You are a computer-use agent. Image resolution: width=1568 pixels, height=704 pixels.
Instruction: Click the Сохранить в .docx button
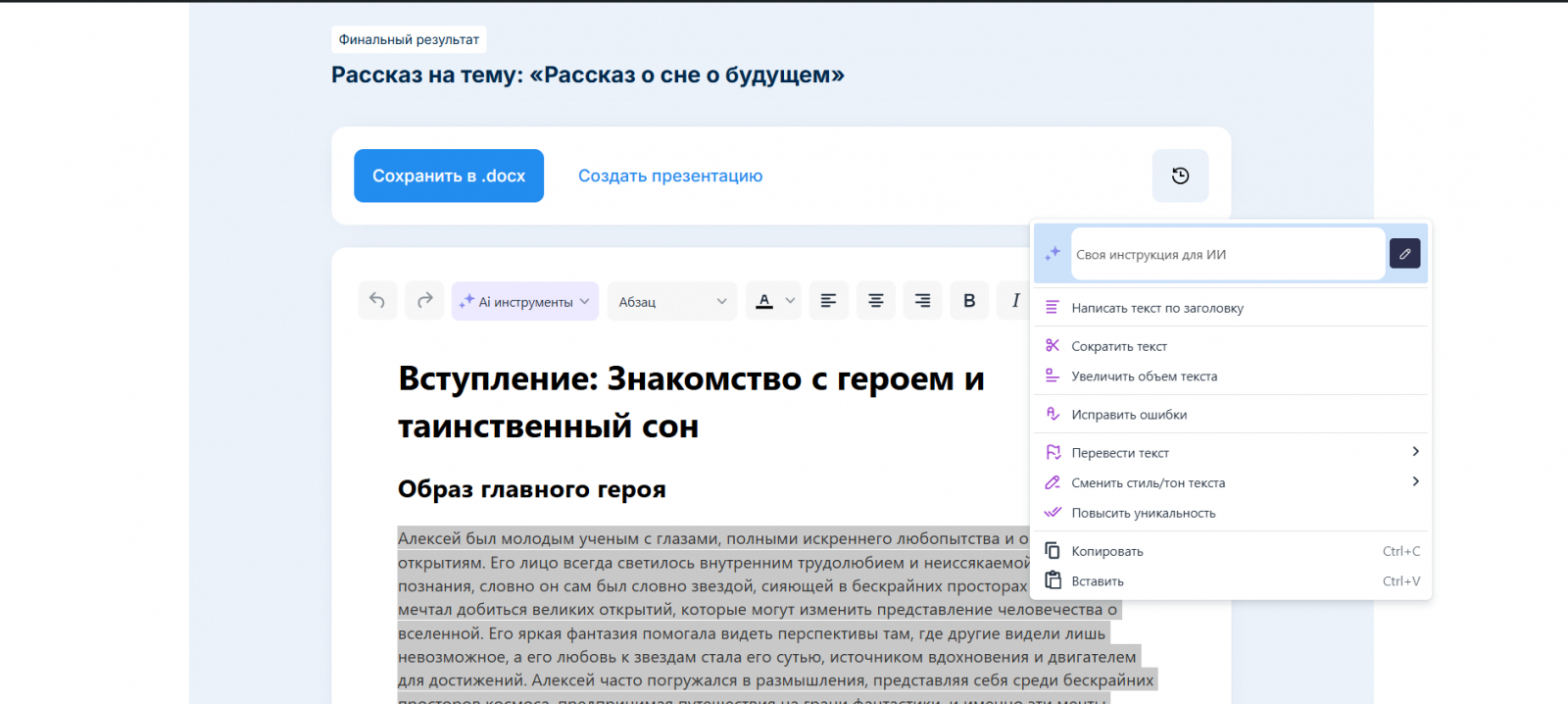(449, 176)
